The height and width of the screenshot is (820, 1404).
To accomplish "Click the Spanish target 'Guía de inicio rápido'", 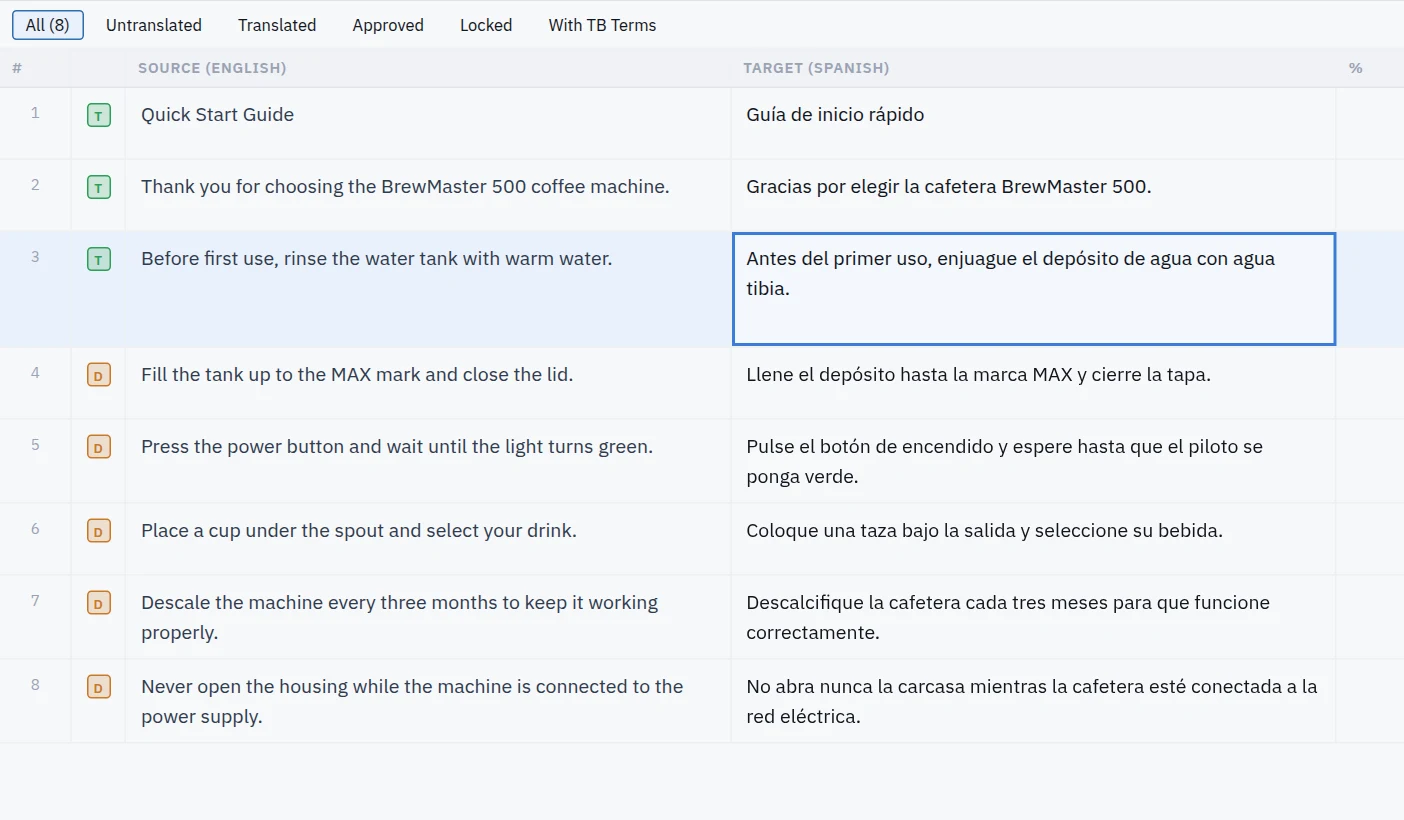I will pos(835,114).
